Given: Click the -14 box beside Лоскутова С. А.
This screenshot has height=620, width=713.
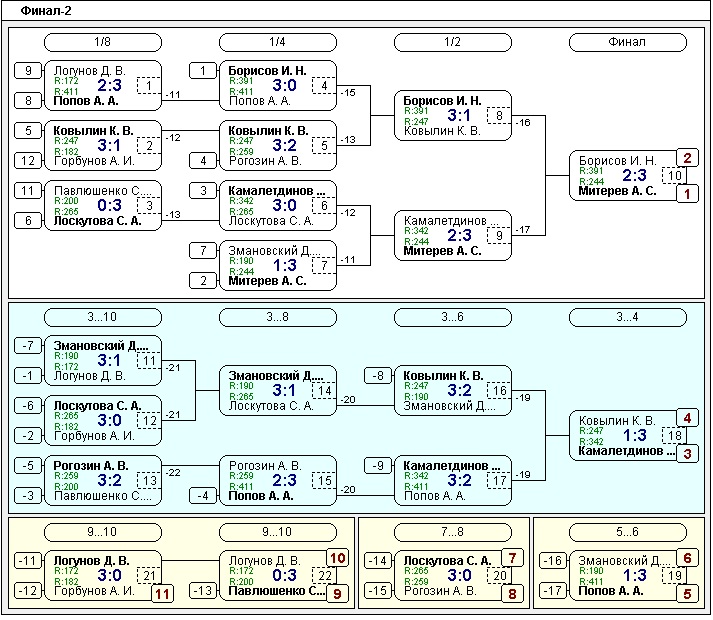Looking at the screenshot, I should [378, 561].
